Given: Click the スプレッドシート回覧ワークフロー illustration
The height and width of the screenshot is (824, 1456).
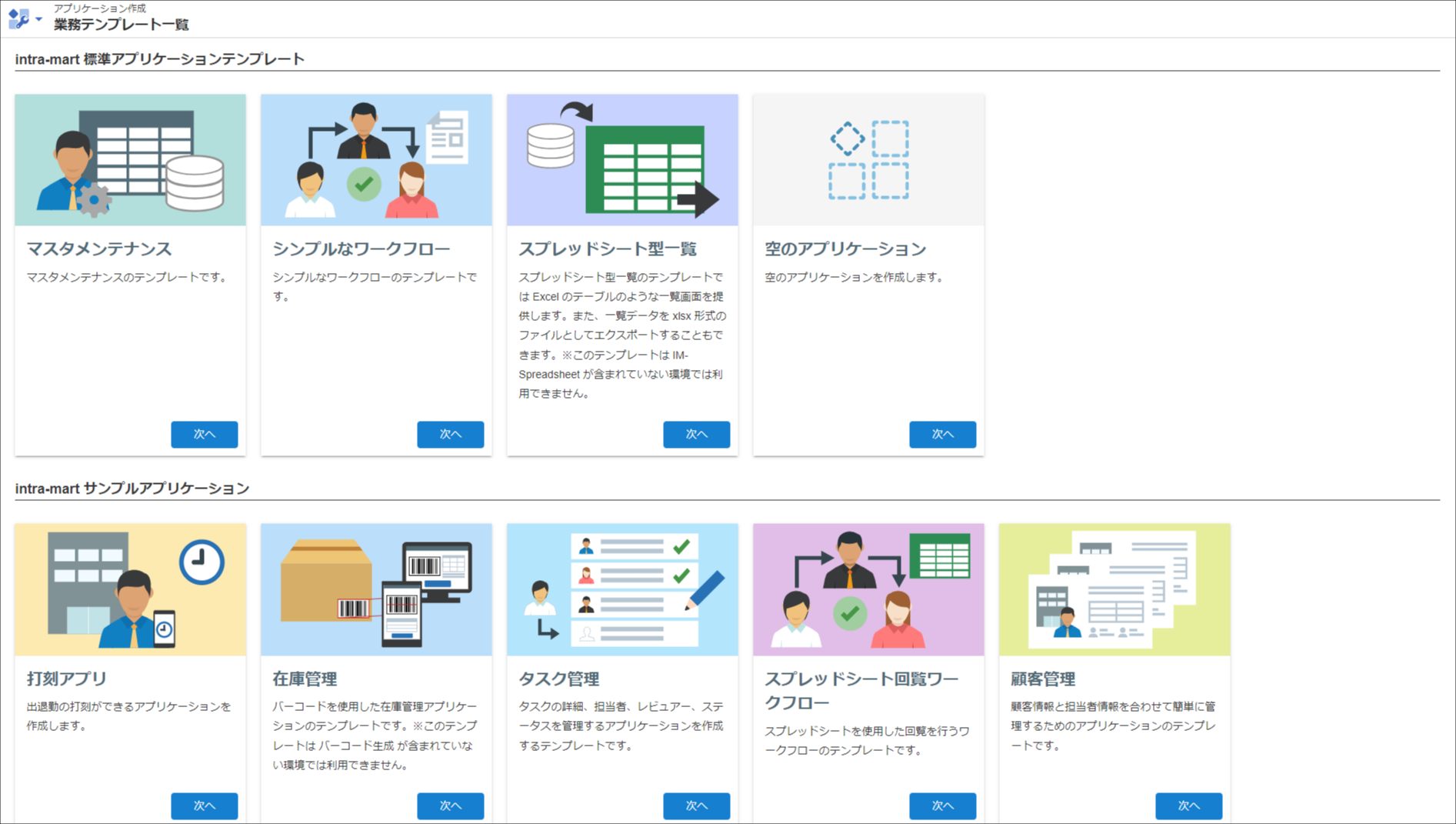Looking at the screenshot, I should pyautogui.click(x=869, y=590).
